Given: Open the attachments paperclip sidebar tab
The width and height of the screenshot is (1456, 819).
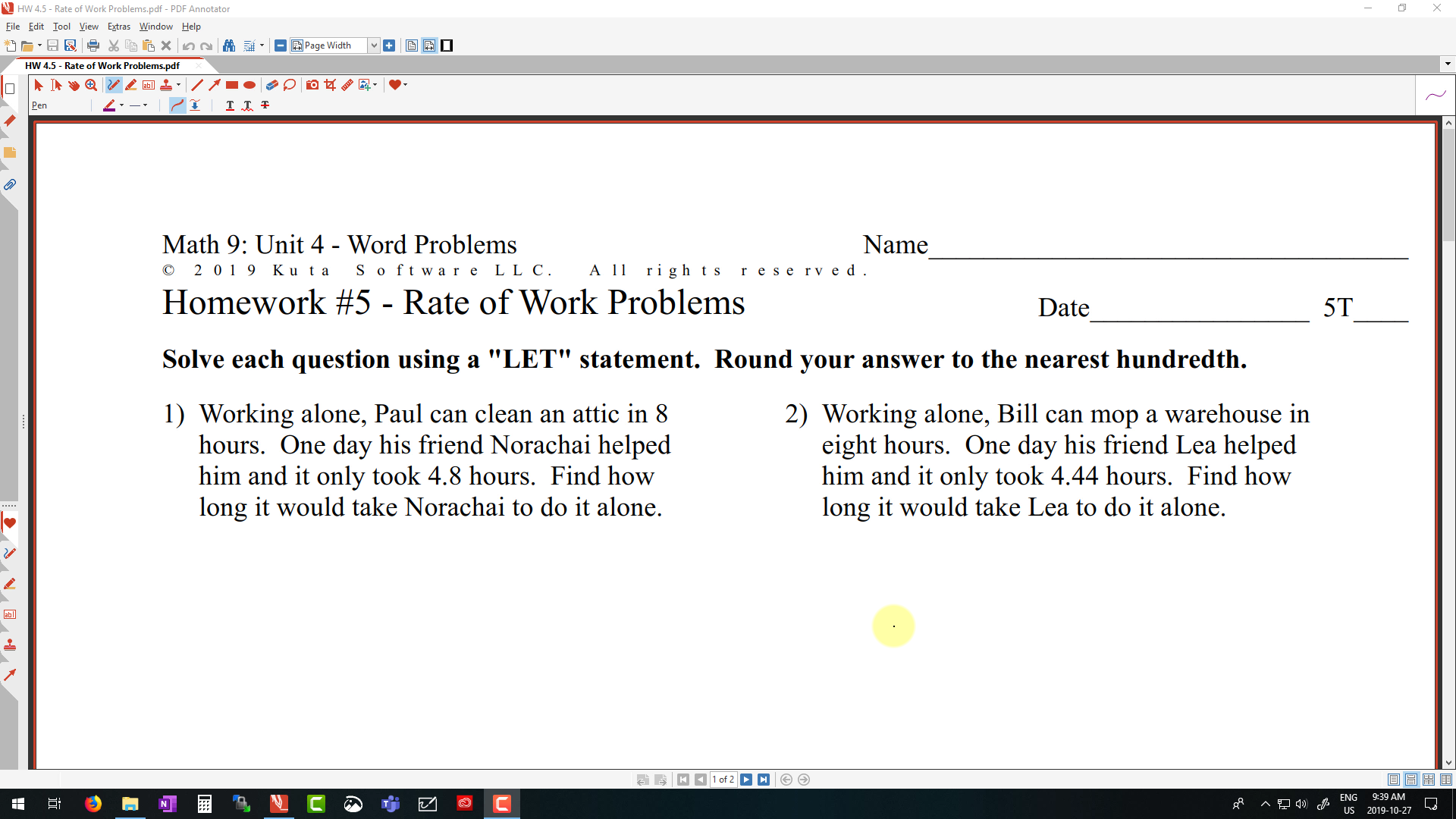Looking at the screenshot, I should [10, 184].
